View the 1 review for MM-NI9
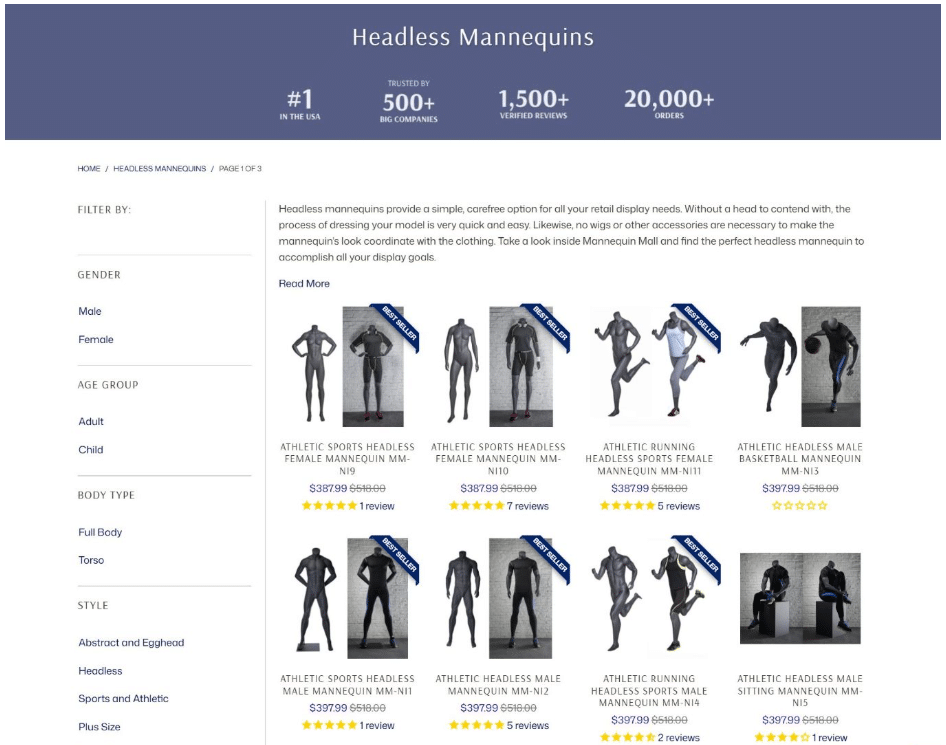This screenshot has height=745, width=946. pos(377,506)
